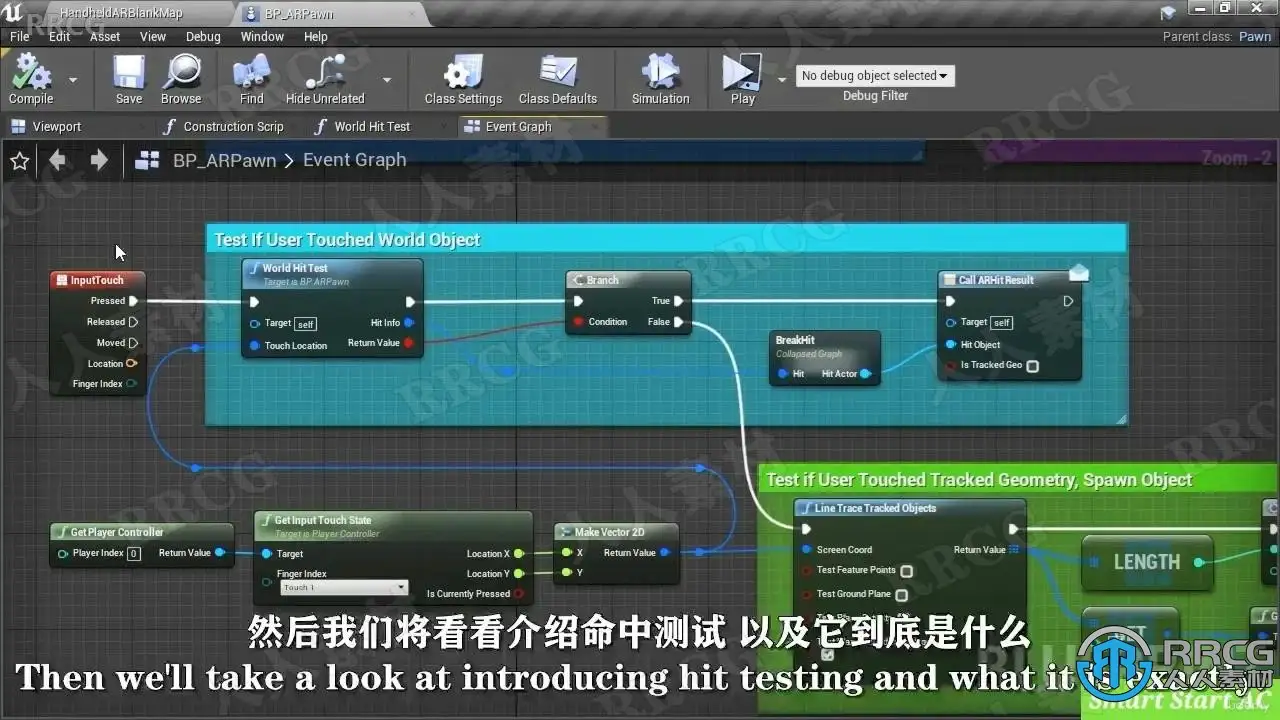1280x720 pixels.
Task: Click World Hit Test Return Value pin
Action: pos(409,343)
